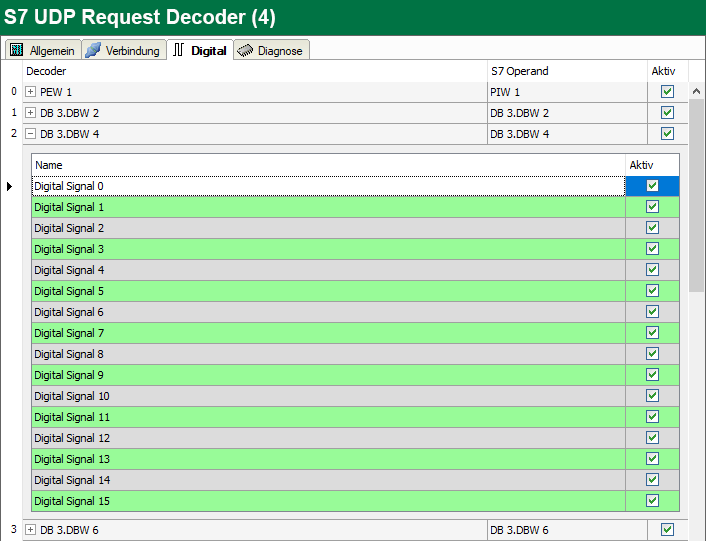Click the row selector arrow for Digital Signal 0
The image size is (706, 541).
click(x=9, y=186)
